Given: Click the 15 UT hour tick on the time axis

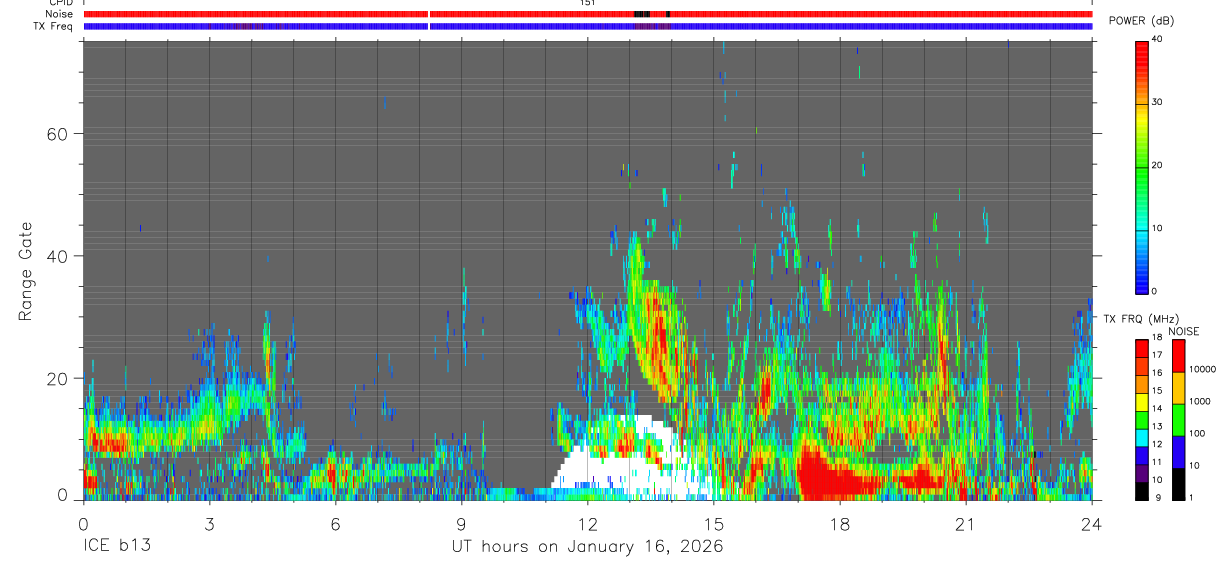Looking at the screenshot, I should [x=714, y=523].
